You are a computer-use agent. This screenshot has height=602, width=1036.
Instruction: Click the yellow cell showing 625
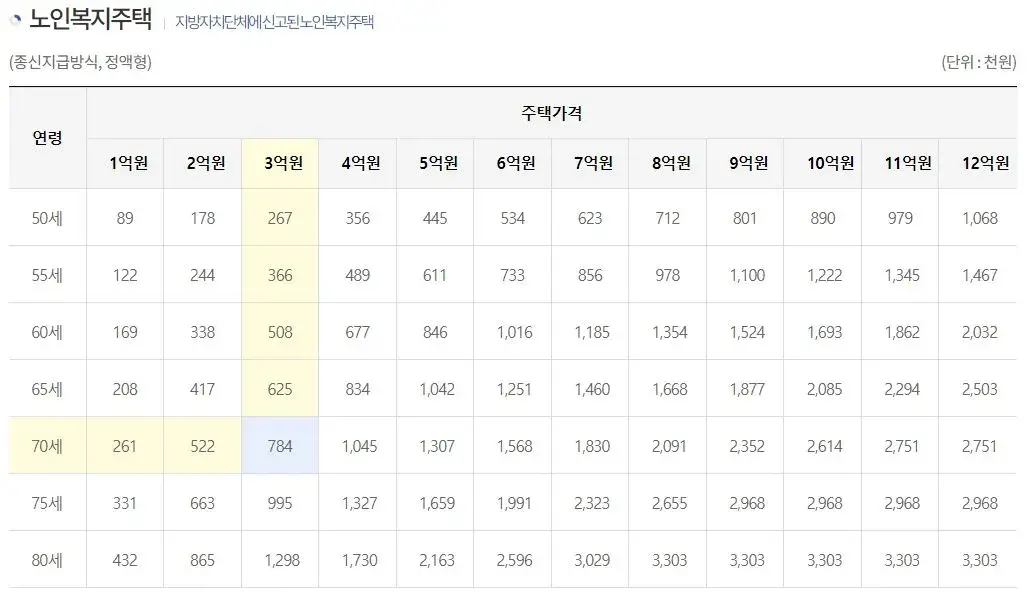279,388
